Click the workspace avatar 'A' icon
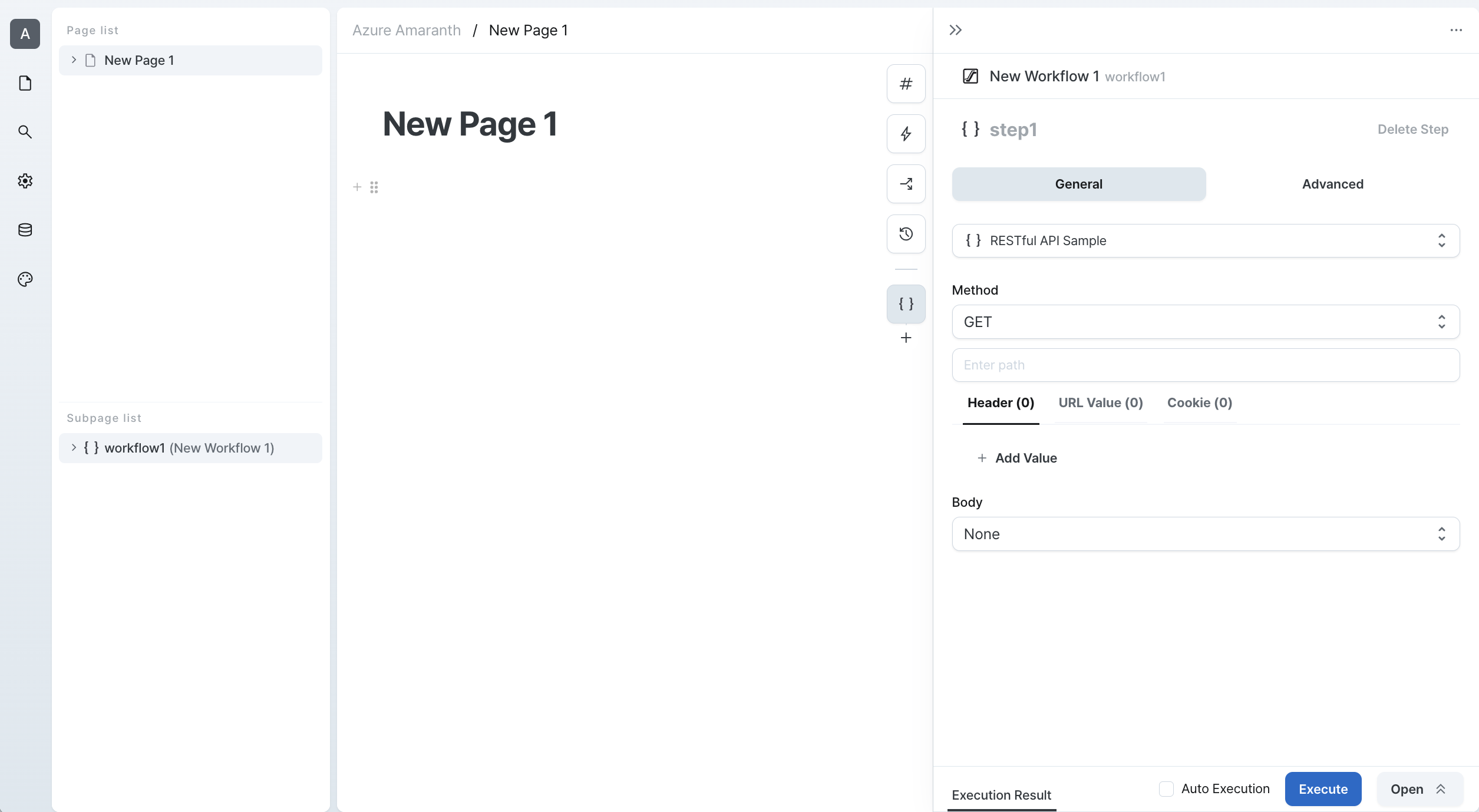 [25, 34]
